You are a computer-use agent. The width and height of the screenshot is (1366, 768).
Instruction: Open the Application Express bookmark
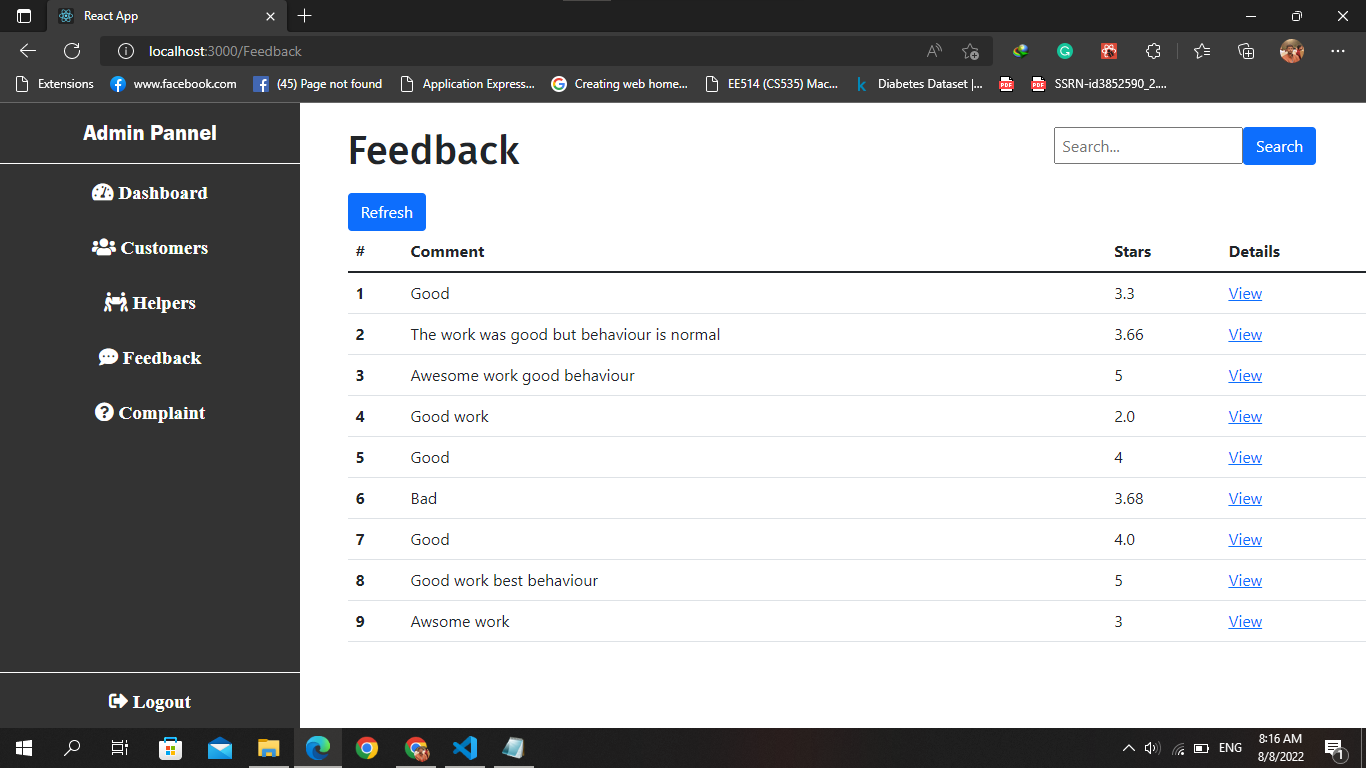tap(467, 84)
